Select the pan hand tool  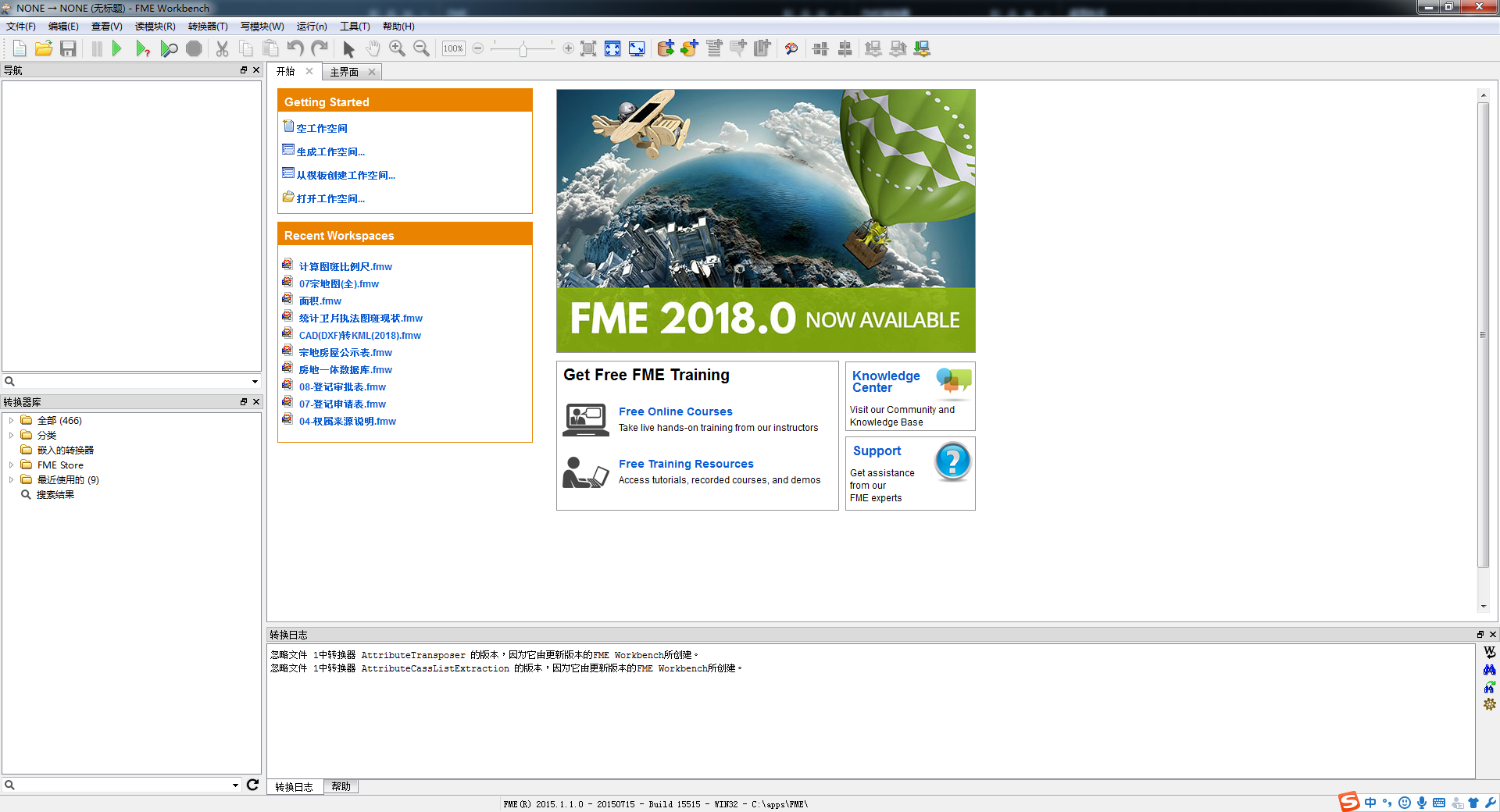click(373, 48)
